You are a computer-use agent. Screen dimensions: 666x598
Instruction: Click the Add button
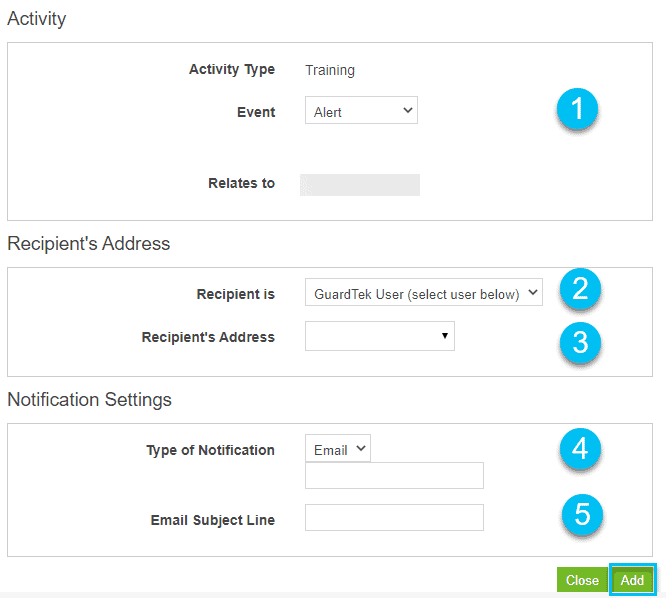632,580
